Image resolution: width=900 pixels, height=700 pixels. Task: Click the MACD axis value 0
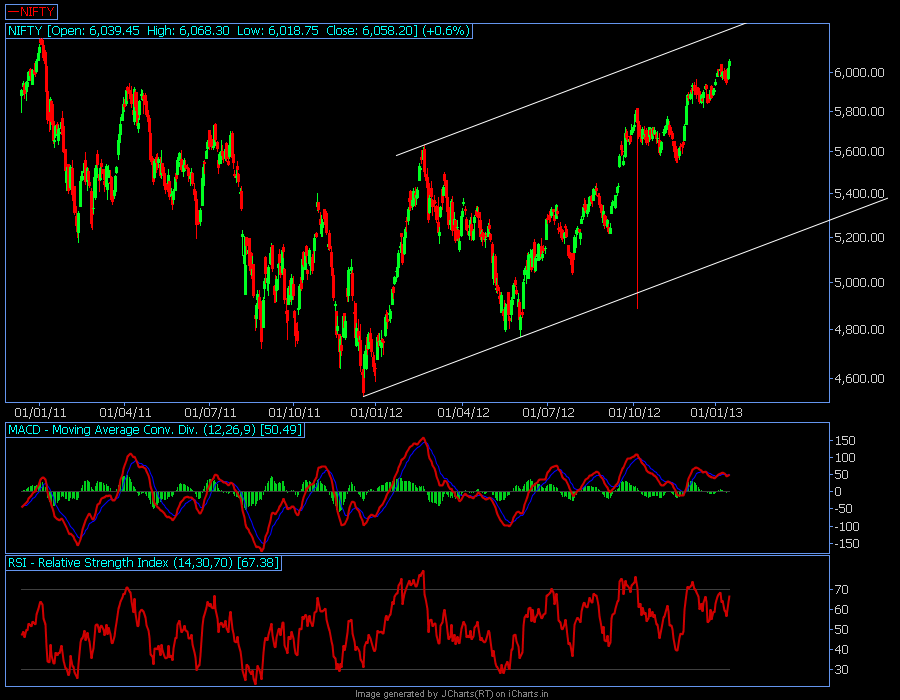point(838,492)
